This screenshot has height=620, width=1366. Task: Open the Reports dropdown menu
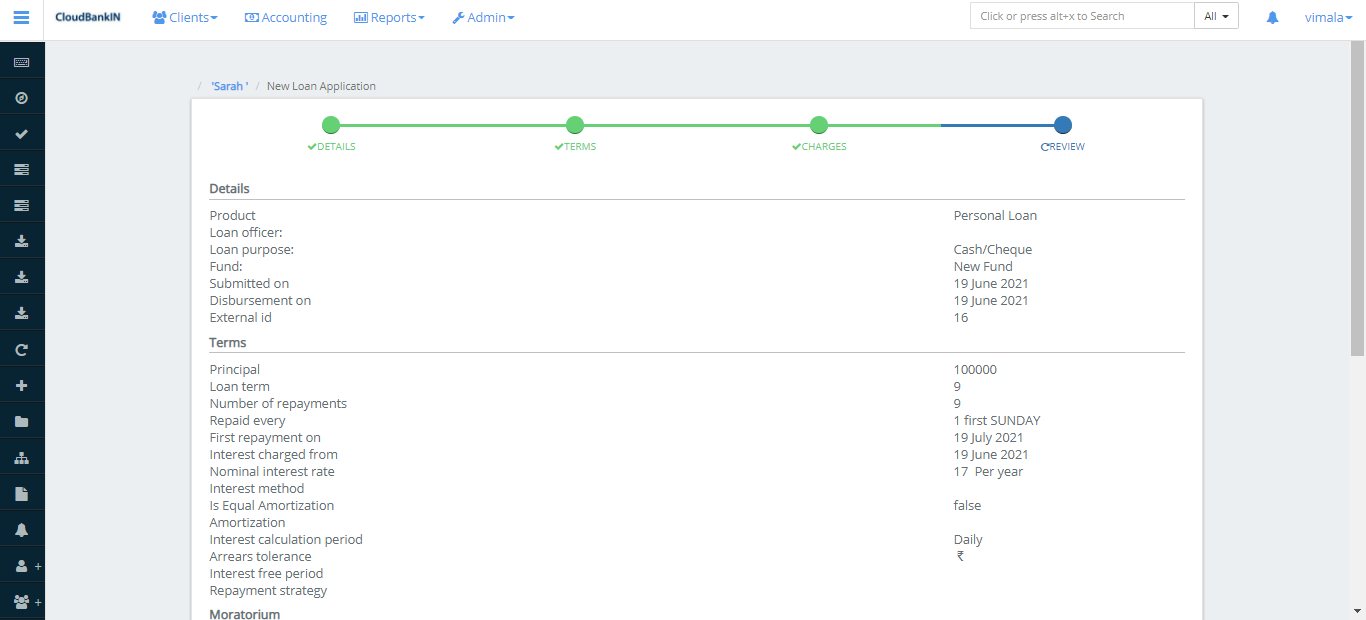coord(389,17)
